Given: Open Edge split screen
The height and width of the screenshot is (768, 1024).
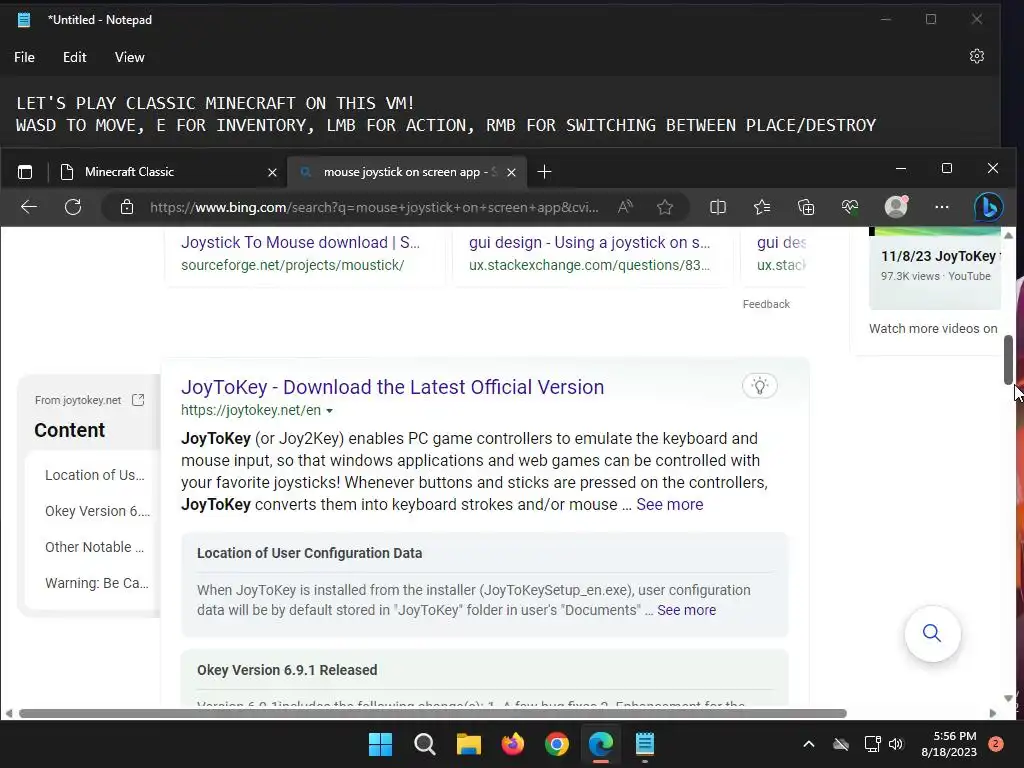Looking at the screenshot, I should click(x=718, y=207).
